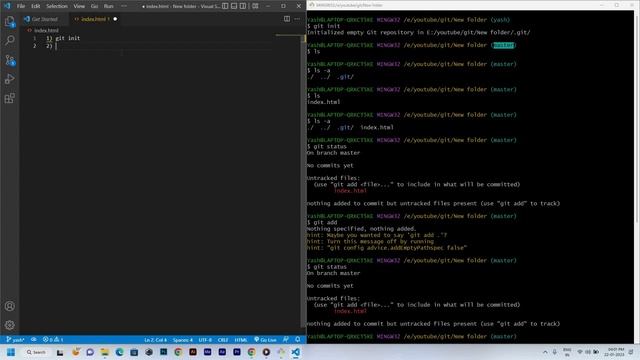The width and height of the screenshot is (640, 360).
Task: Open Adobe After Effects from the taskbar
Action: pyautogui.click(x=222, y=352)
